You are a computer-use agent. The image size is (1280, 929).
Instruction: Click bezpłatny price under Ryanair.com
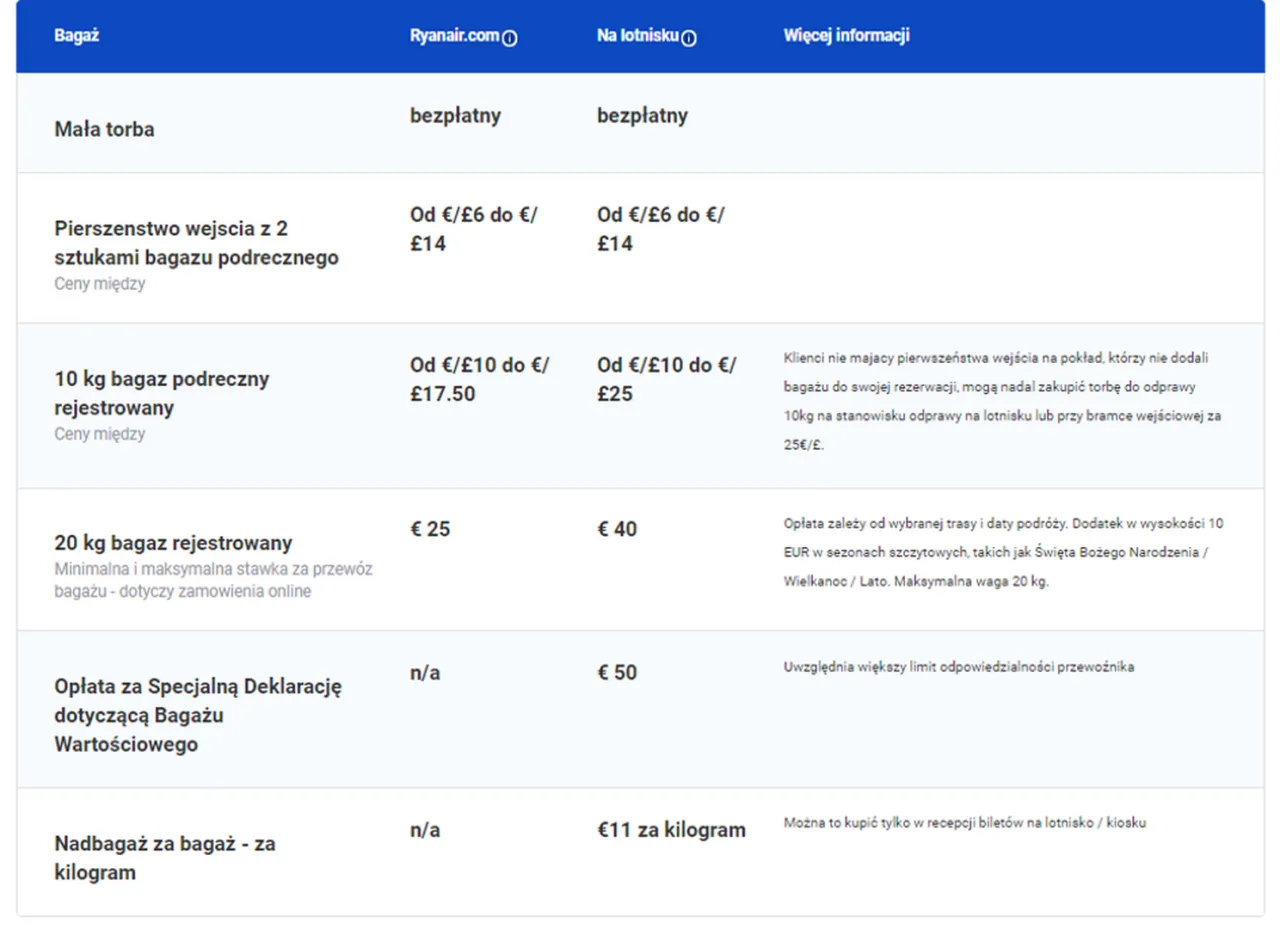[454, 115]
